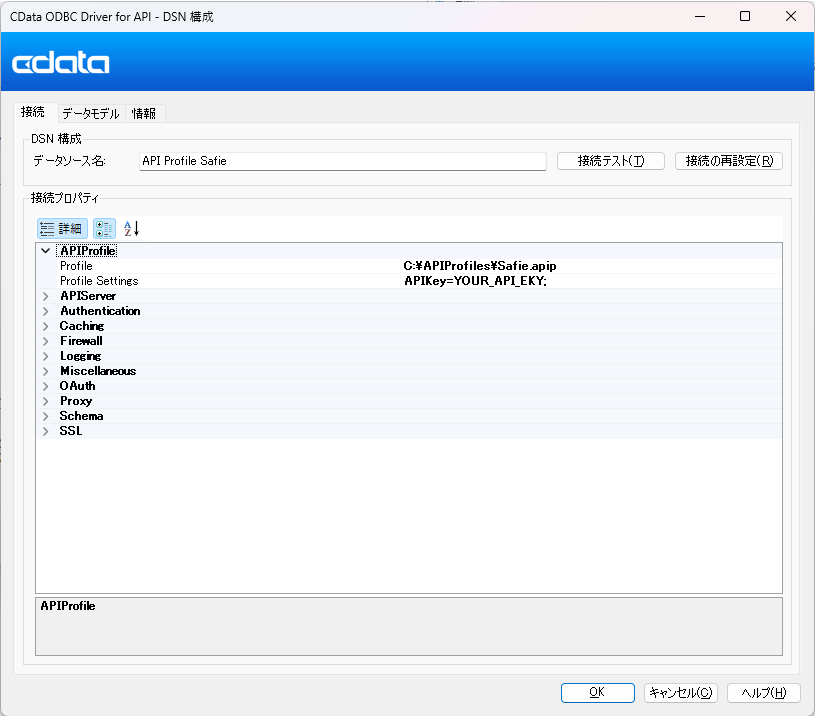Expand the Logging category
The height and width of the screenshot is (716, 815).
tap(45, 355)
